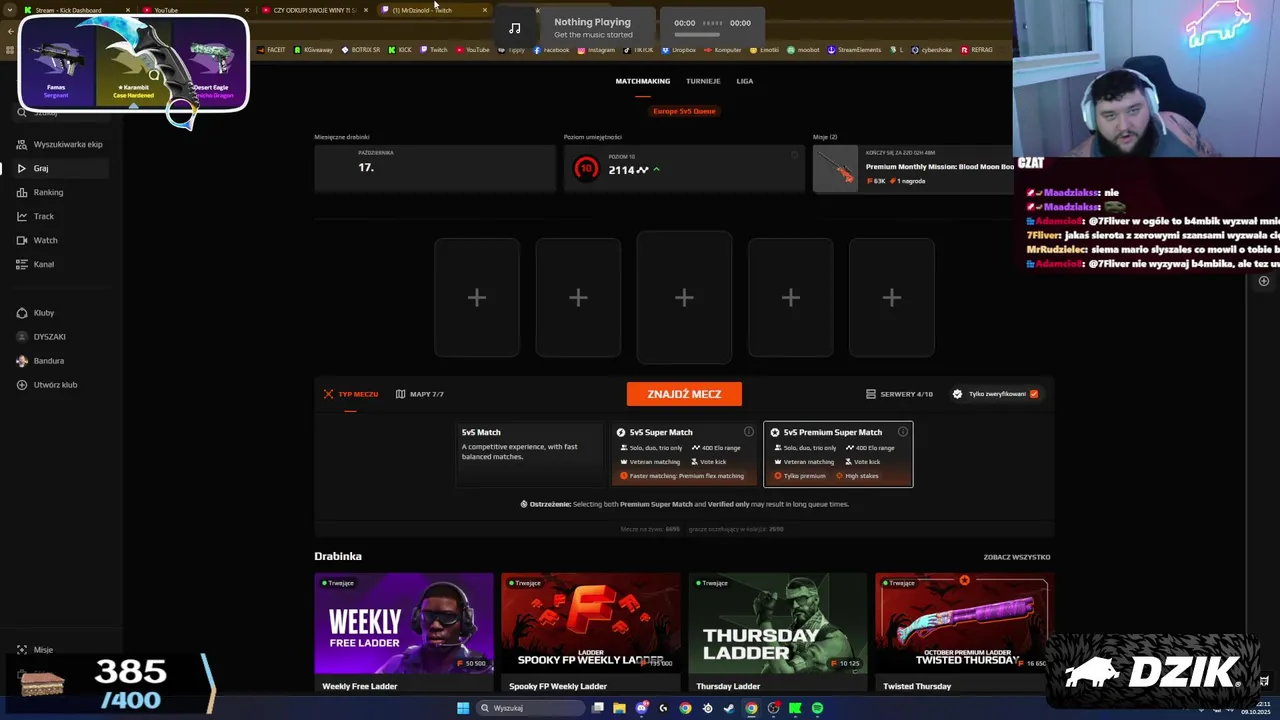Image resolution: width=1280 pixels, height=720 pixels.
Task: Click the middle party slot plus
Action: click(684, 297)
